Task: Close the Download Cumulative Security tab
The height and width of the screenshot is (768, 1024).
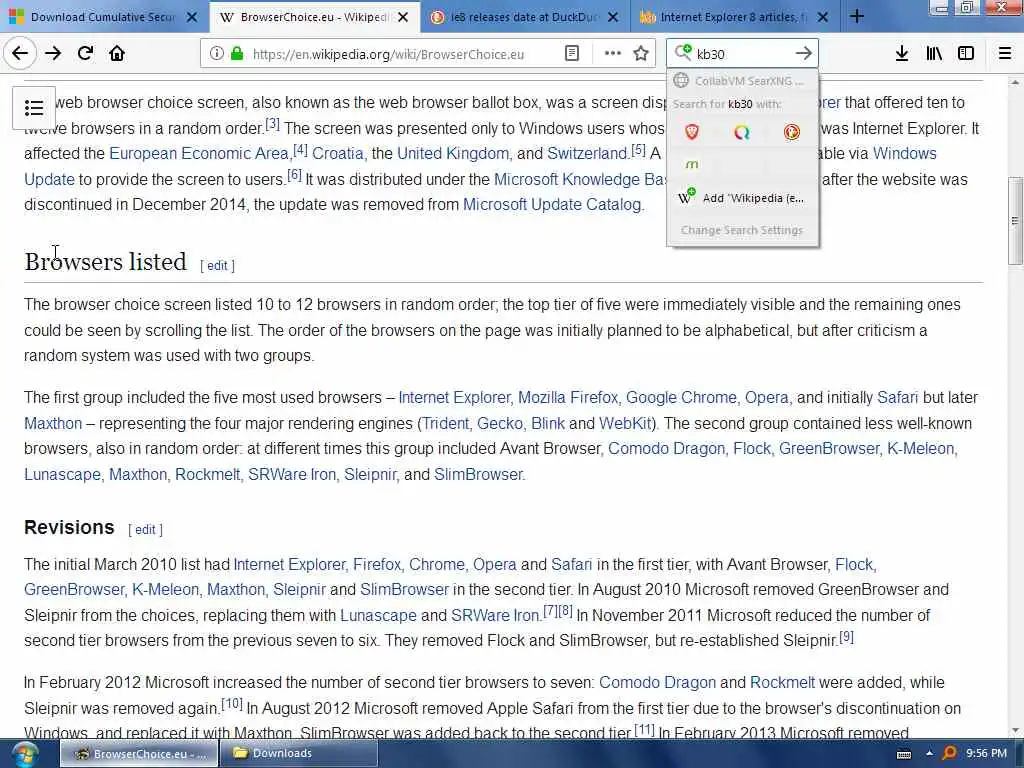Action: [x=192, y=17]
